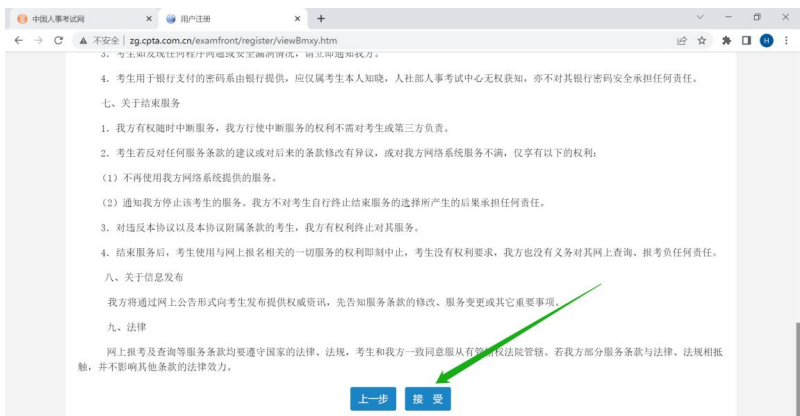Open Chrome's three-dot menu

786,41
